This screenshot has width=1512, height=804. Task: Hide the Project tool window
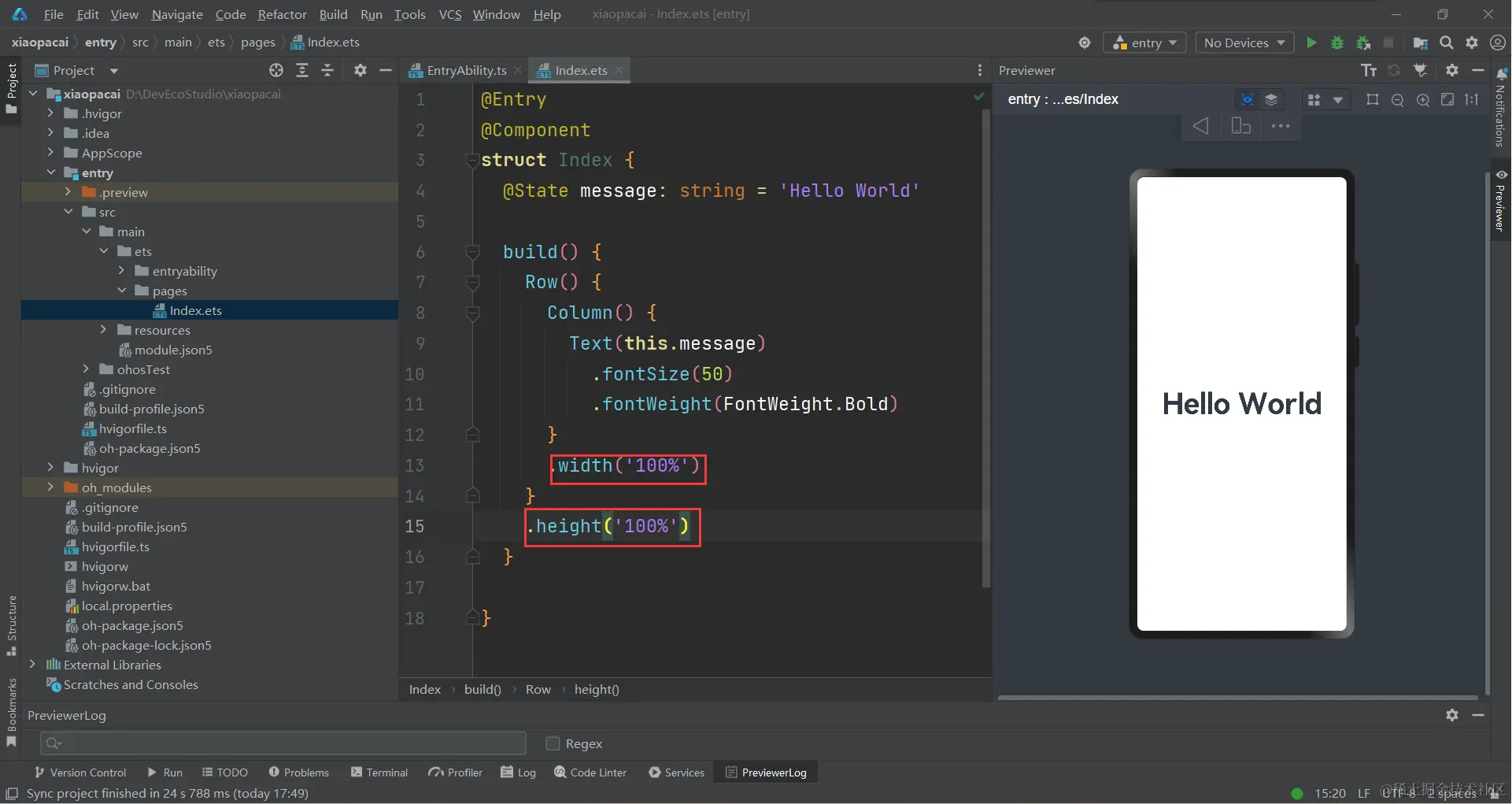tap(386, 70)
